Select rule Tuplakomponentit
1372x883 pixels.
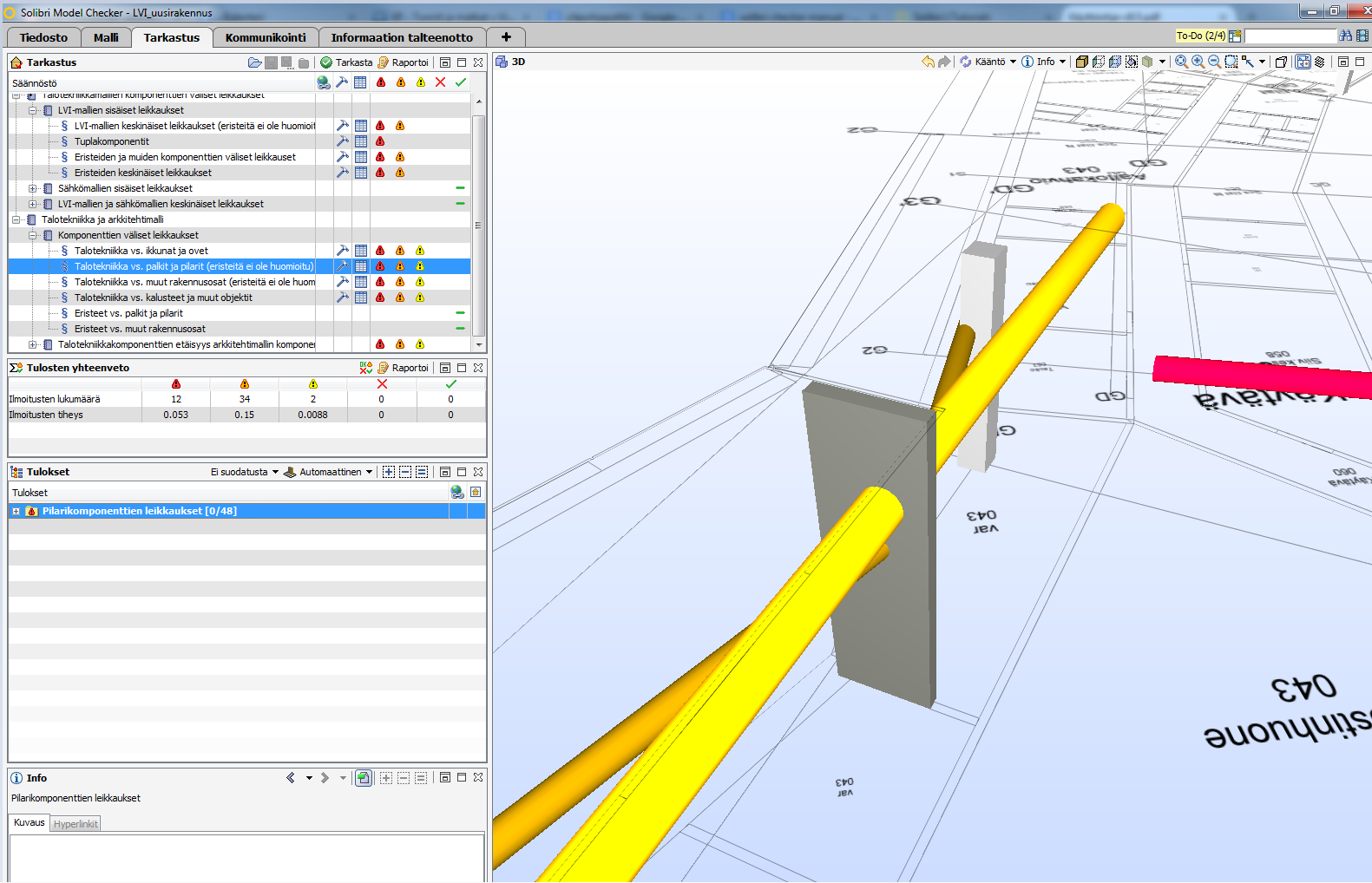coord(112,141)
